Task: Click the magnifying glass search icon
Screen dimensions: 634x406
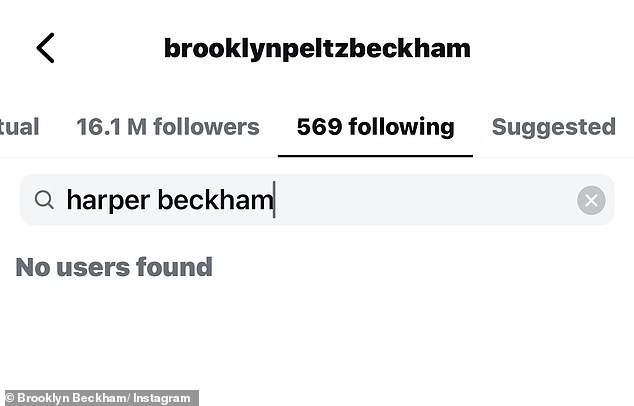Action: pos(43,200)
